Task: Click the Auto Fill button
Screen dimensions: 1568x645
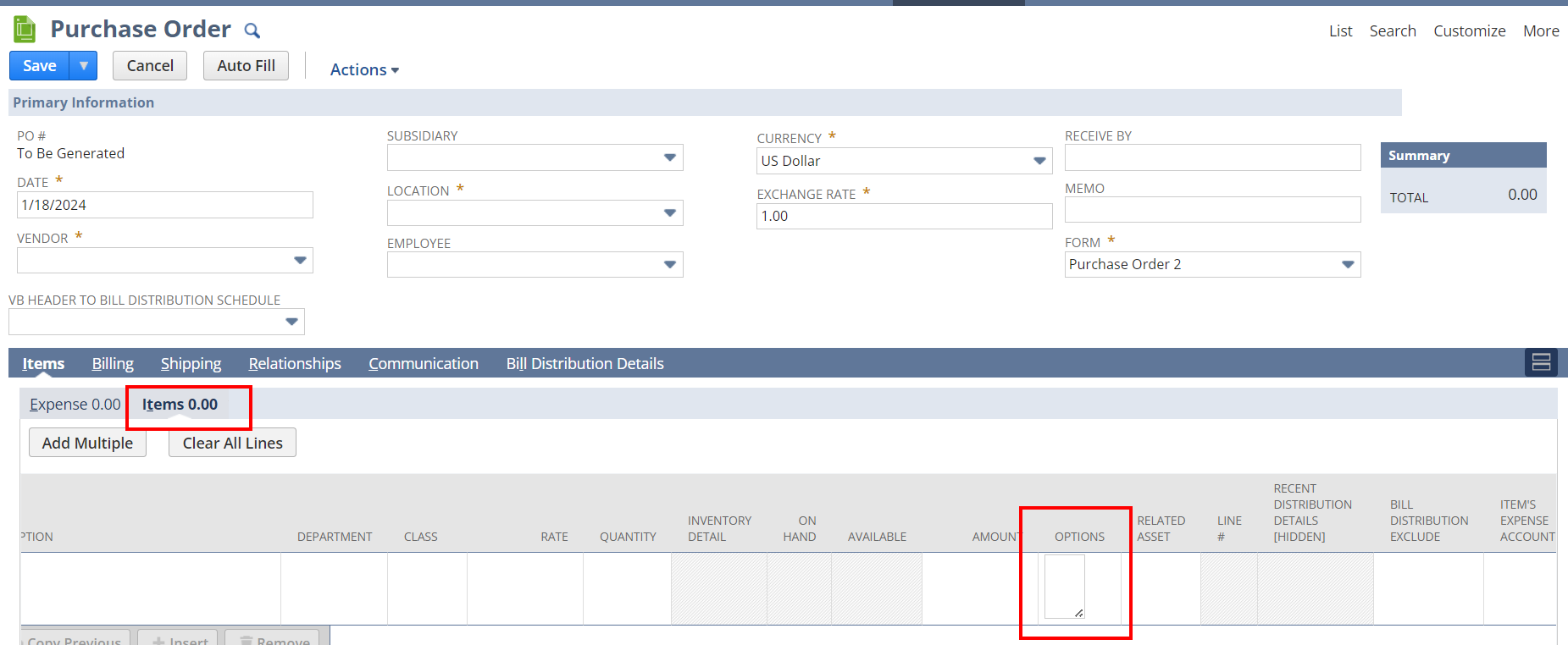Action: click(246, 66)
